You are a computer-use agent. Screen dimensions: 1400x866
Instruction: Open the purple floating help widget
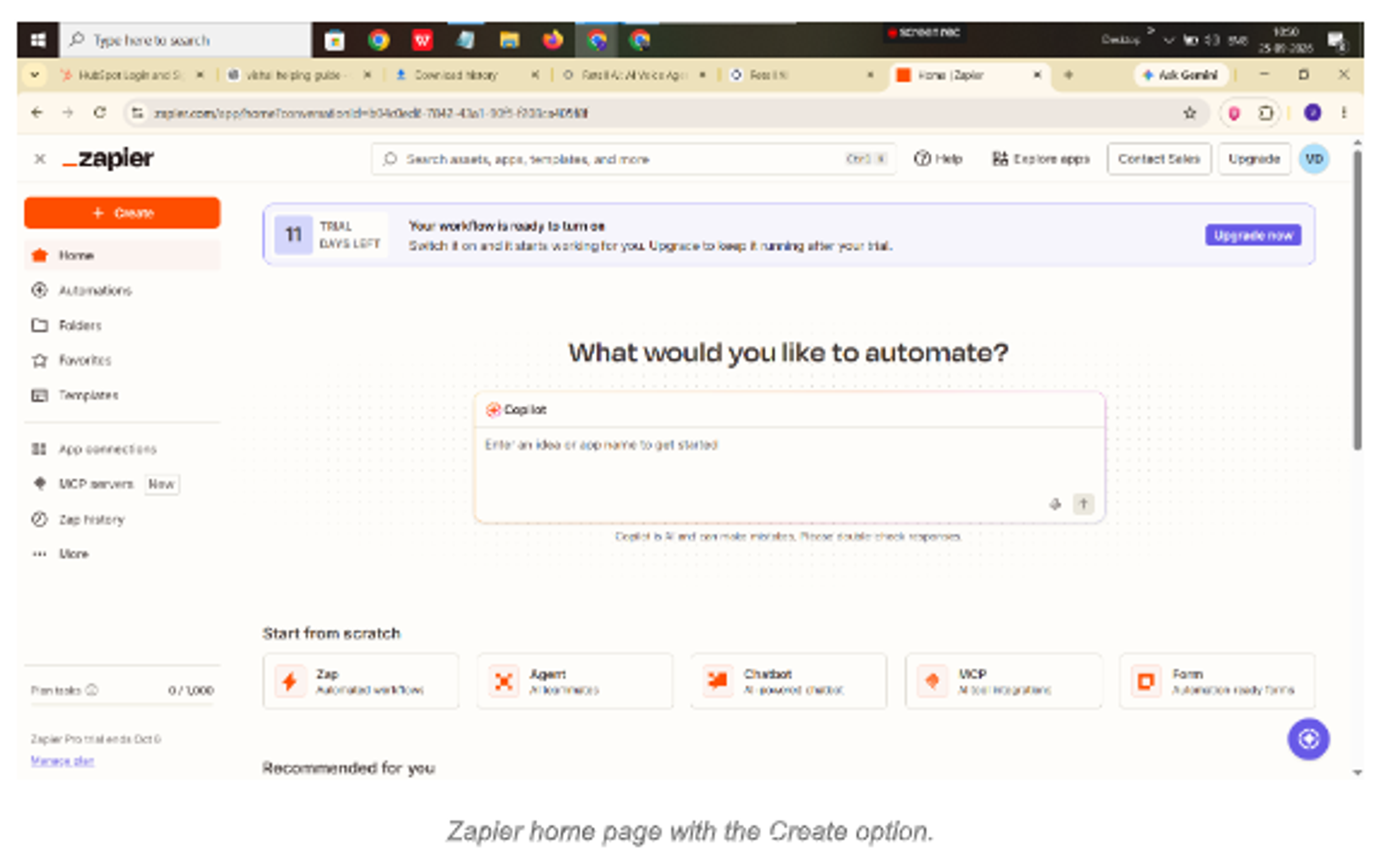tap(1308, 739)
